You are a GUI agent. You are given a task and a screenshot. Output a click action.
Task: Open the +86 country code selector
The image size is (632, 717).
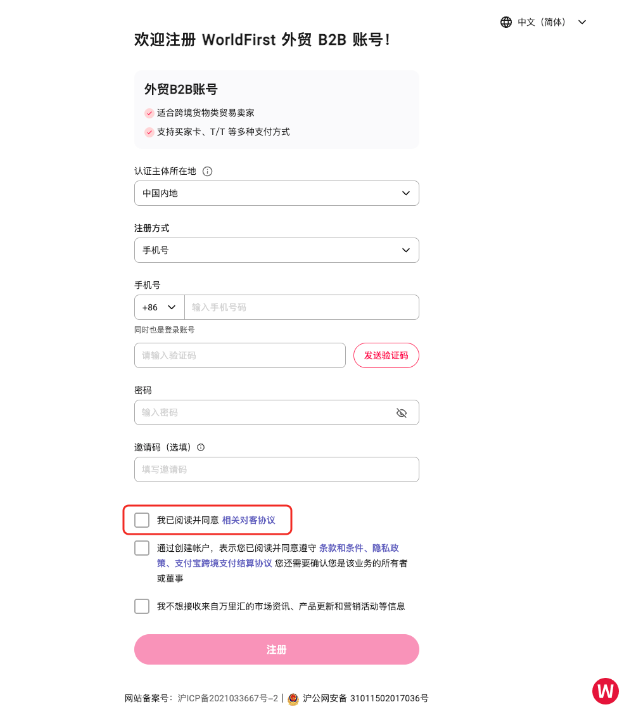coord(159,307)
